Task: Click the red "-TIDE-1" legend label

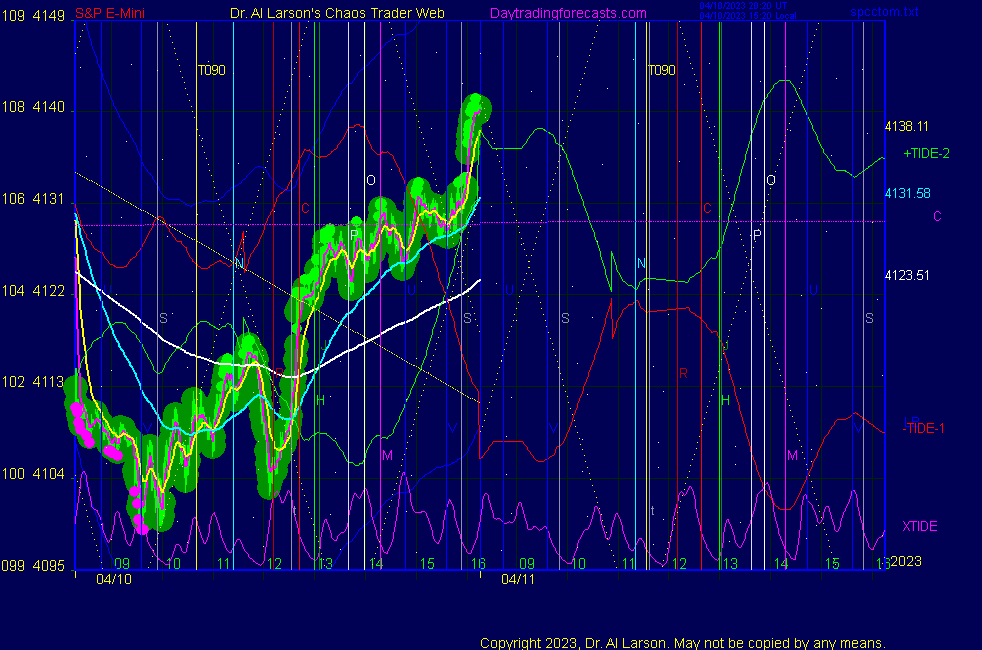Action: coord(923,428)
